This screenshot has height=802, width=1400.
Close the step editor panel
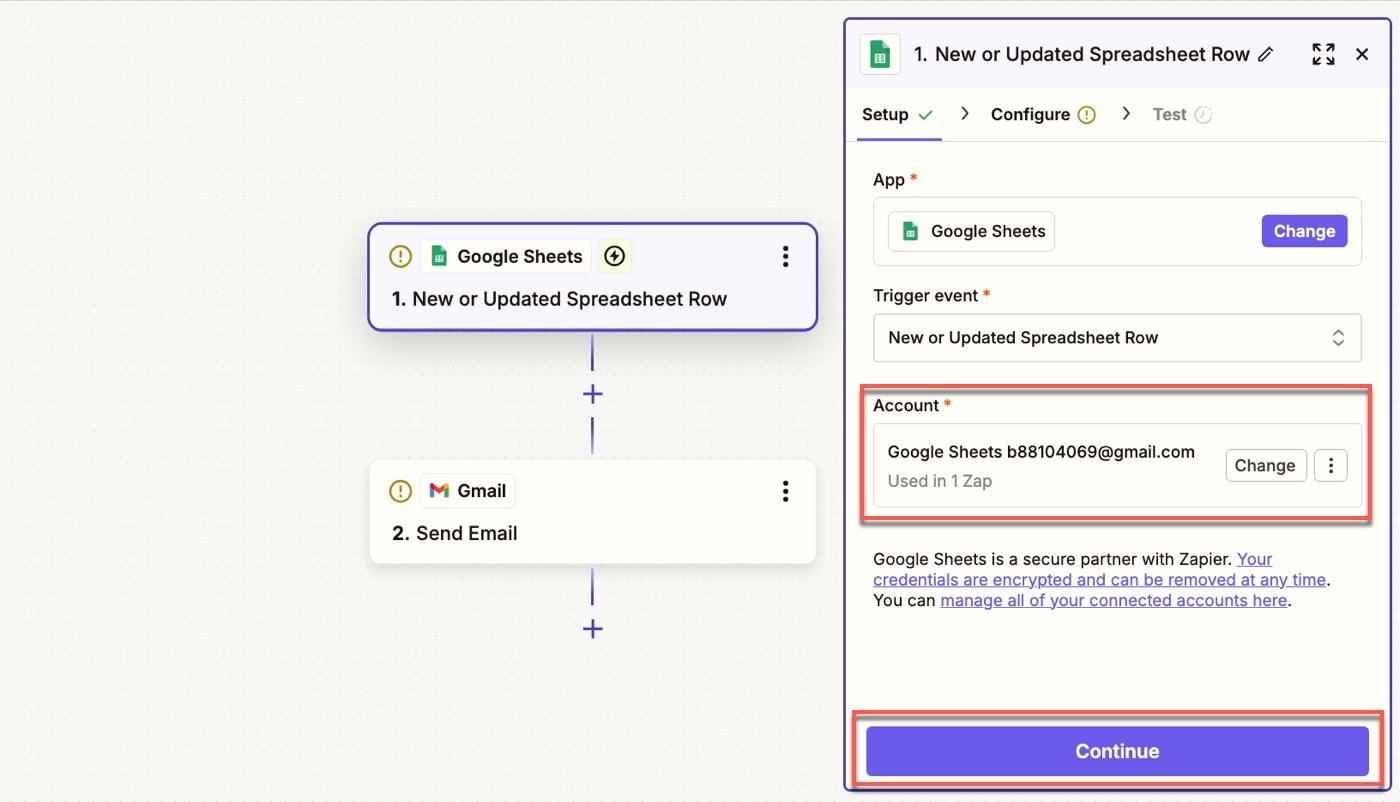[x=1362, y=55]
